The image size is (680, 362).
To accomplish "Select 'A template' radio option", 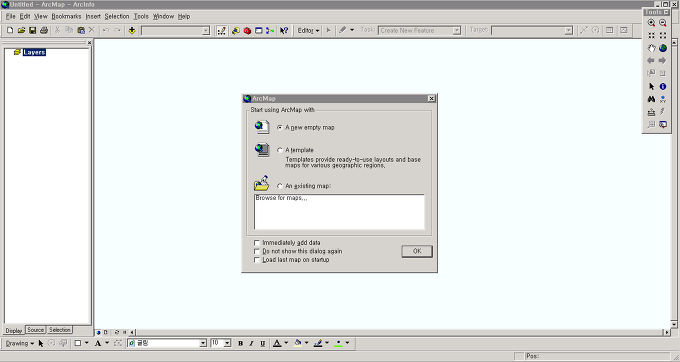I will tap(280, 150).
